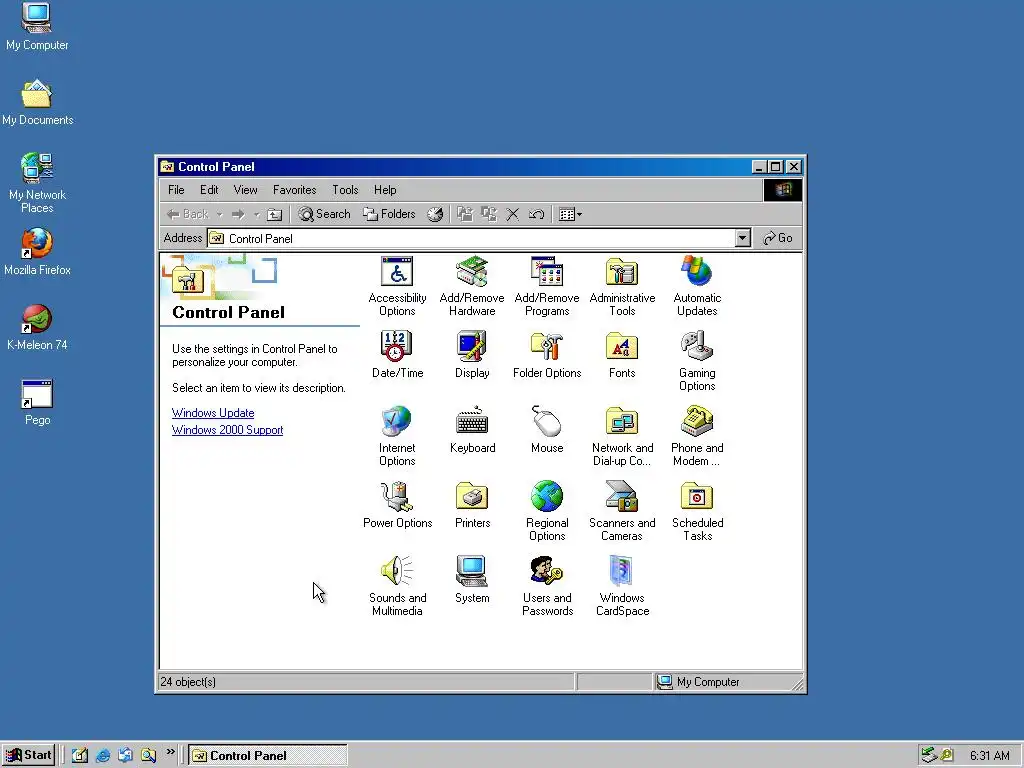
Task: Open the Edit menu
Action: (209, 190)
